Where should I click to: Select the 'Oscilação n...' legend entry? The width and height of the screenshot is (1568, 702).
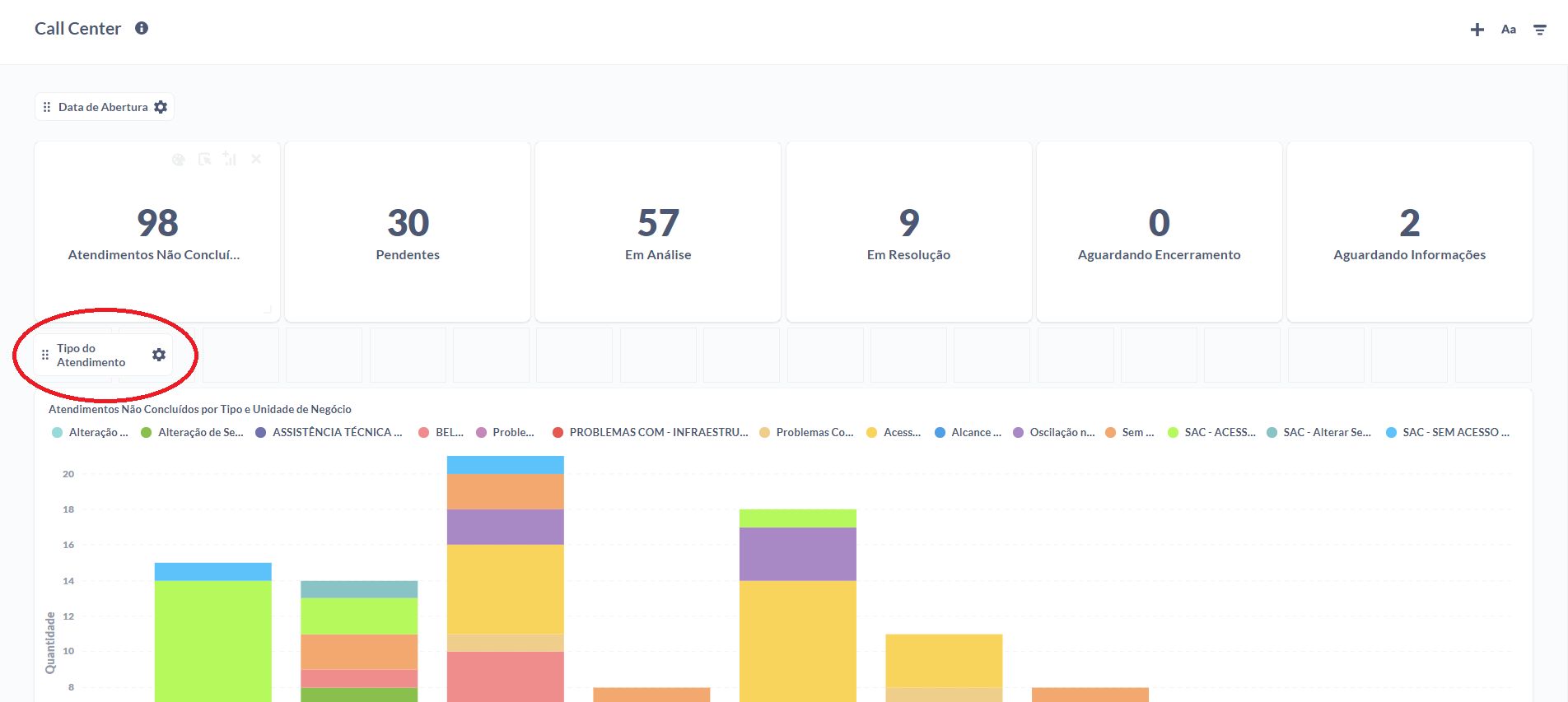click(1053, 432)
